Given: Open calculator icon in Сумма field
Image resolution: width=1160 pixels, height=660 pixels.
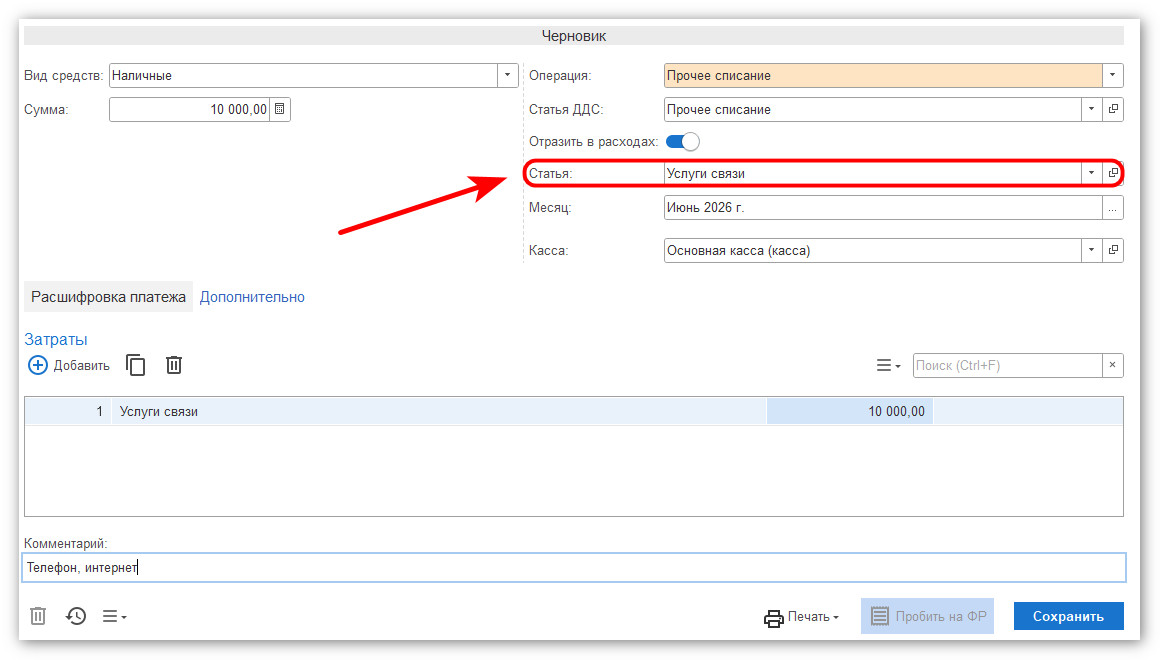Looking at the screenshot, I should (x=280, y=109).
